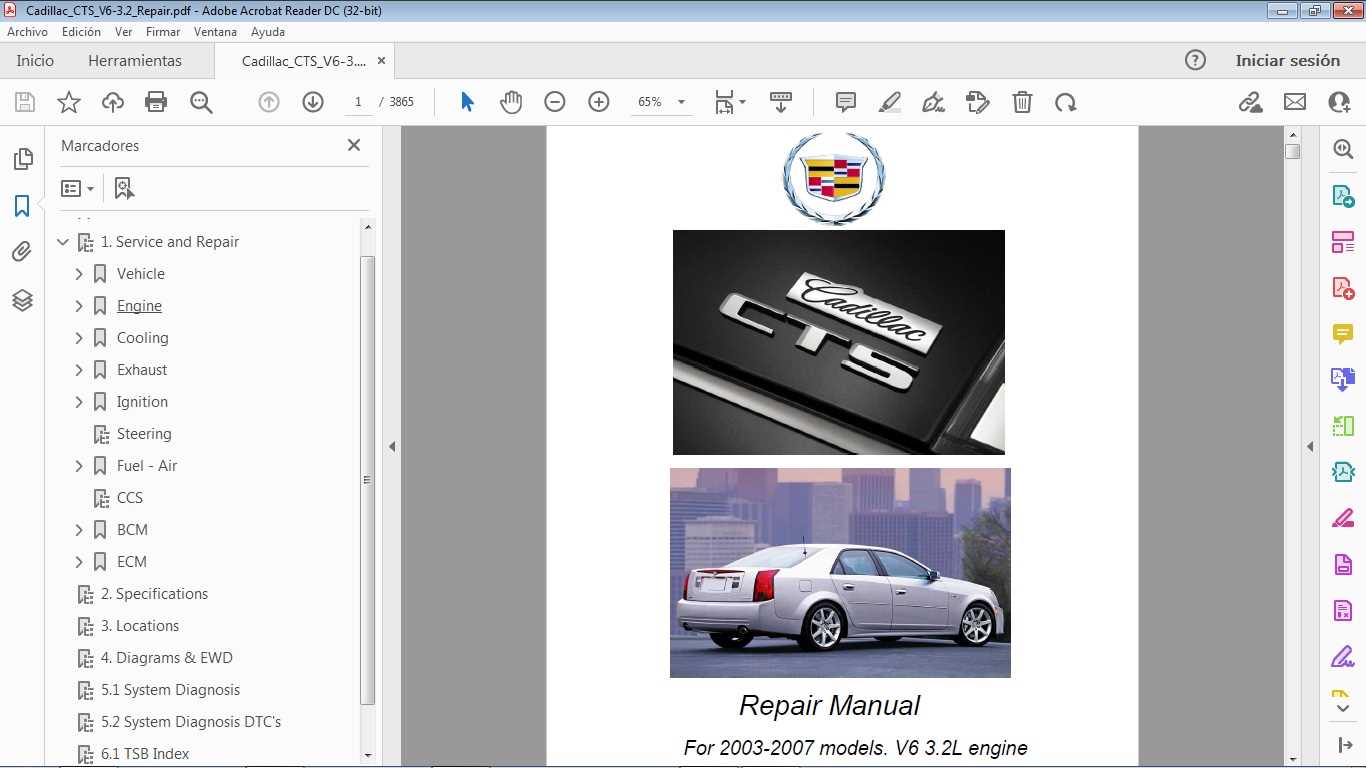This screenshot has width=1366, height=768.
Task: Click the scrolling mode keyboard icon
Action: tap(781, 102)
